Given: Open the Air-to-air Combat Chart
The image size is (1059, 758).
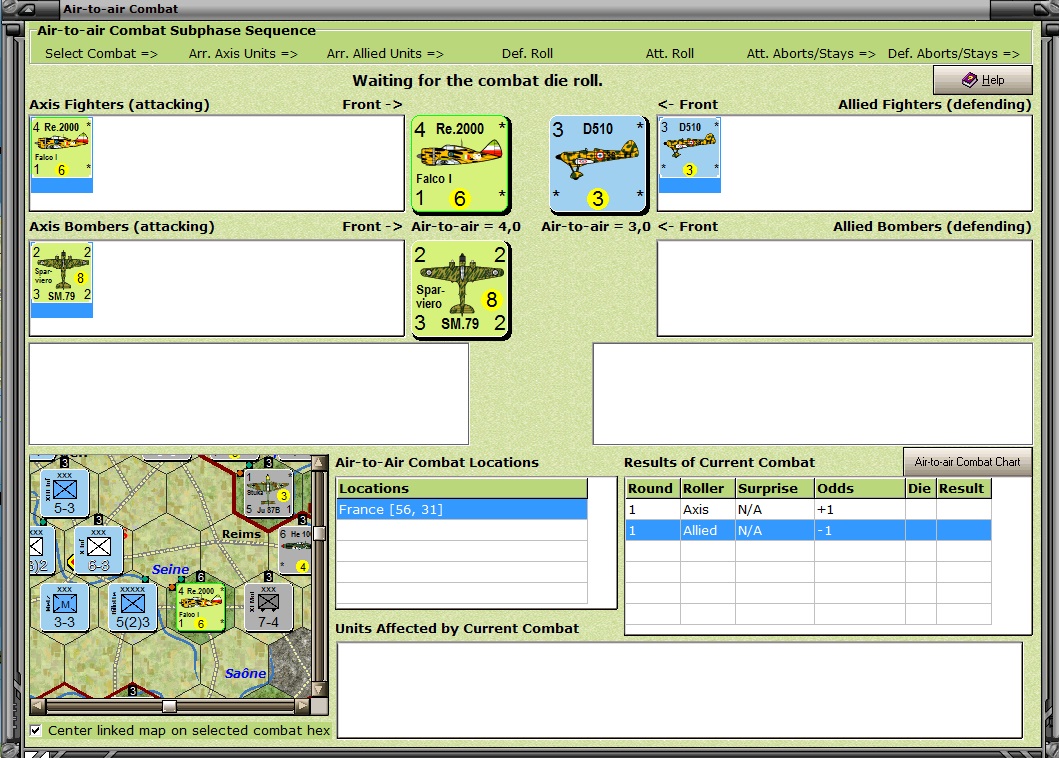Looking at the screenshot, I should pos(967,462).
